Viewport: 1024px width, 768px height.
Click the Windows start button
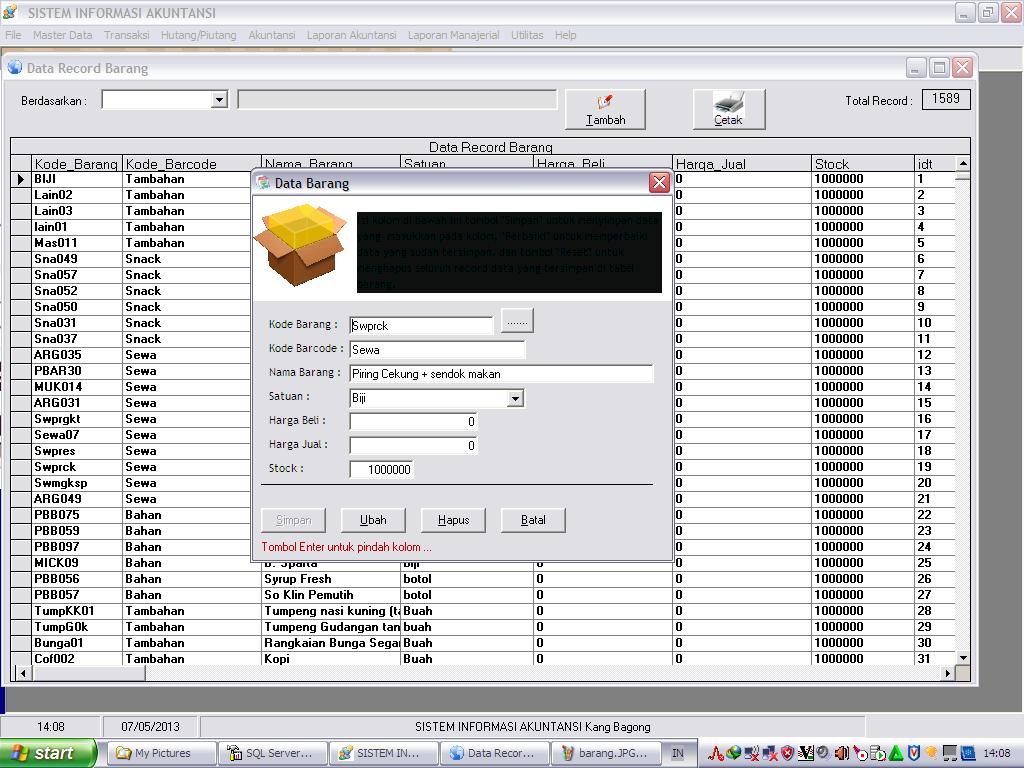[49, 753]
